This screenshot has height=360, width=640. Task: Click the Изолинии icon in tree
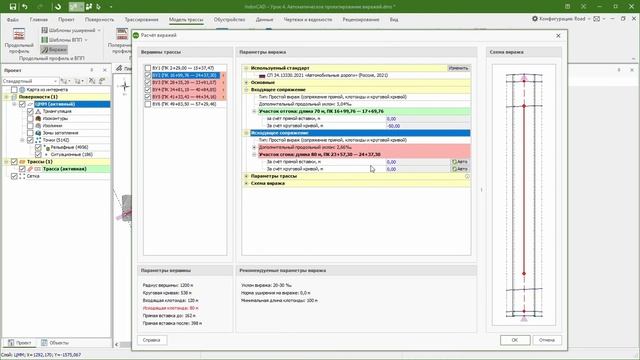click(x=38, y=126)
